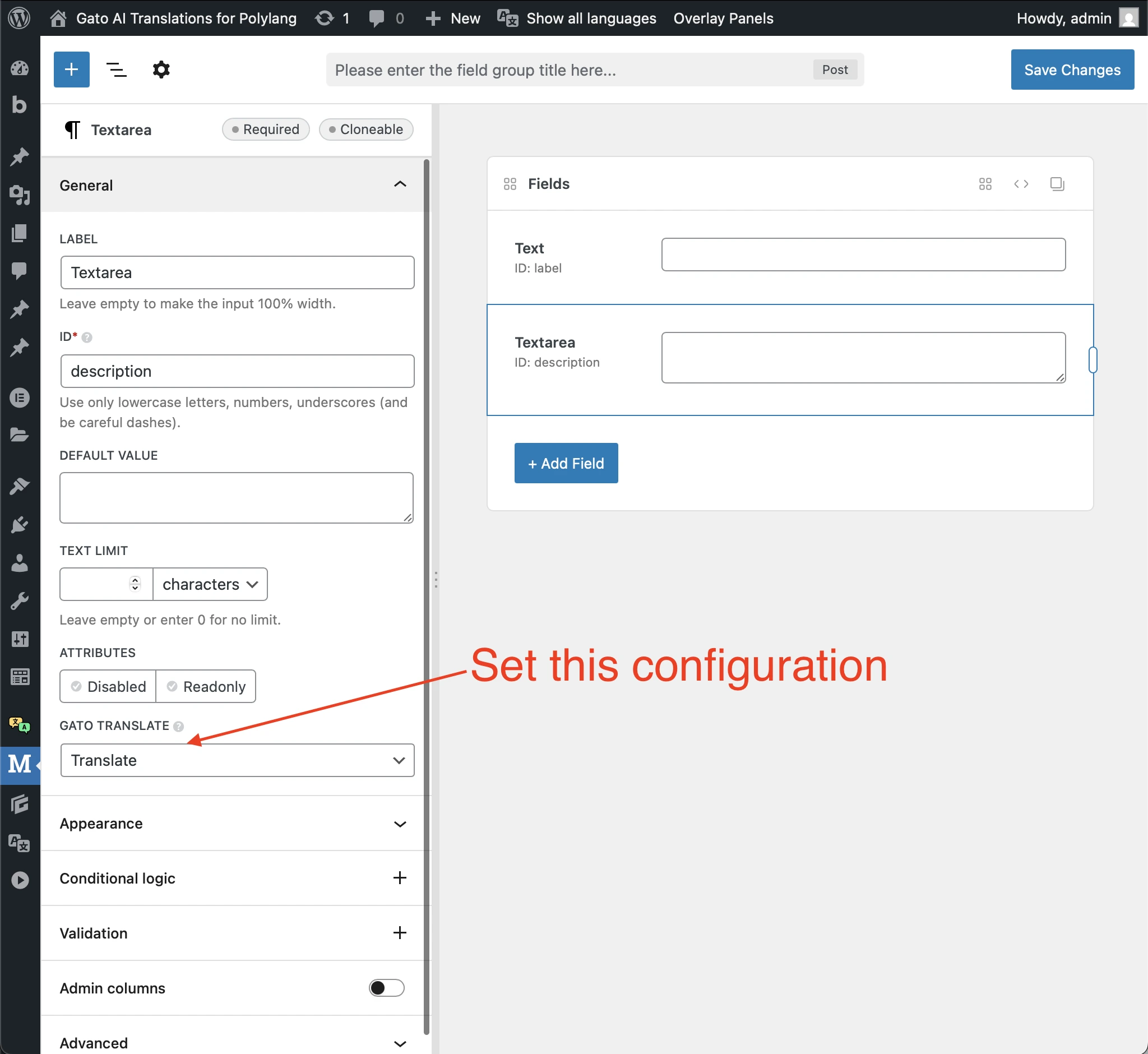The height and width of the screenshot is (1054, 1148).
Task: Open the Elementor sidebar icon
Action: [x=20, y=397]
